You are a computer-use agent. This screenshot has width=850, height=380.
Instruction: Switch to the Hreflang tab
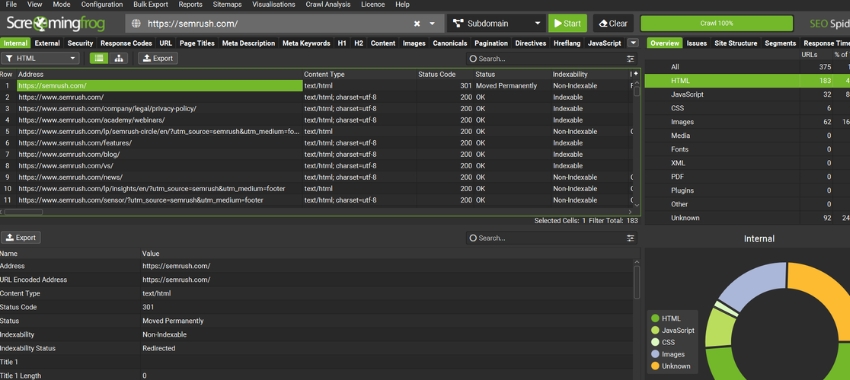[567, 43]
